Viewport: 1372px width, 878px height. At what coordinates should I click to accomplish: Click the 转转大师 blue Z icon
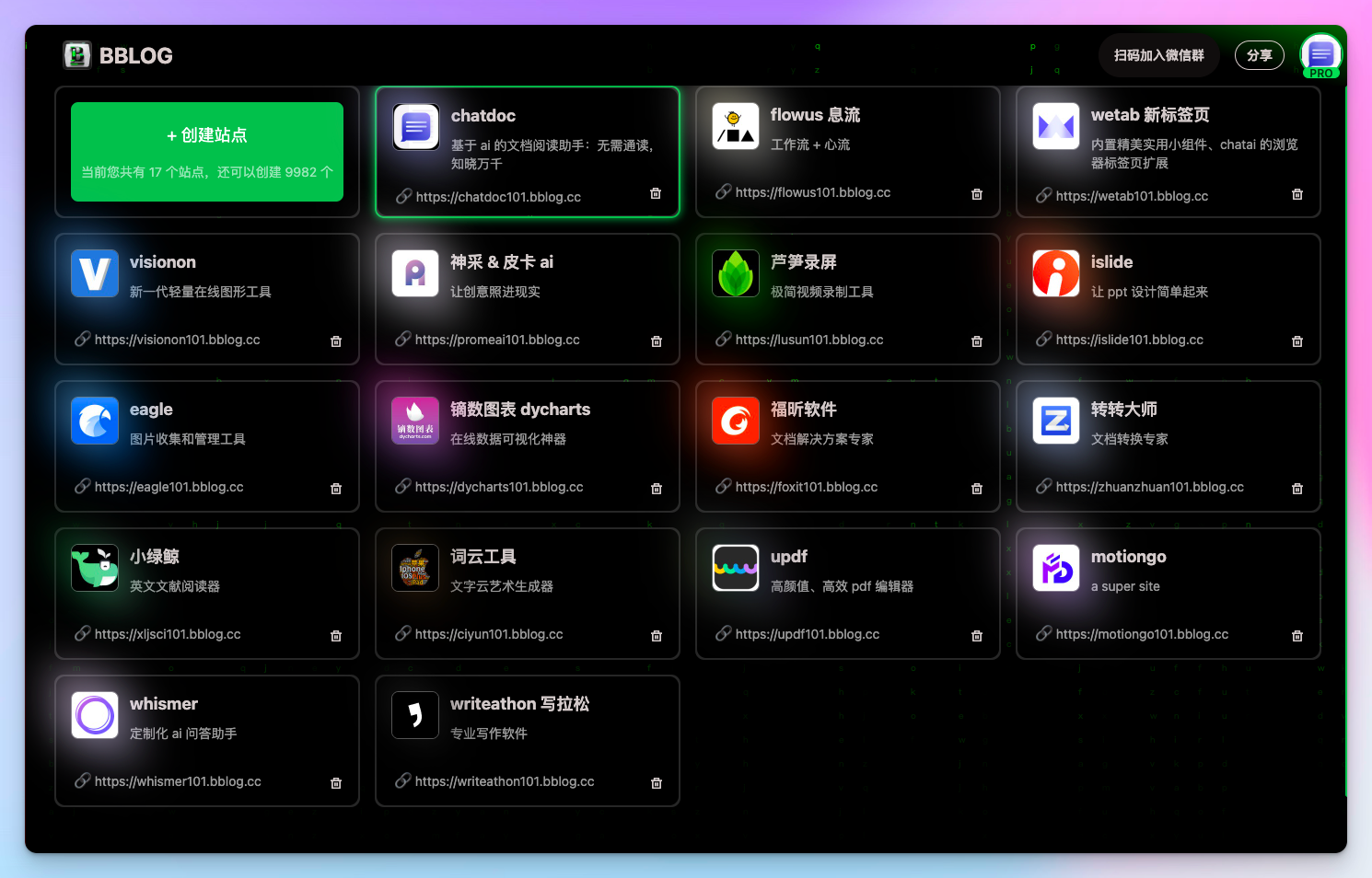[x=1055, y=421]
